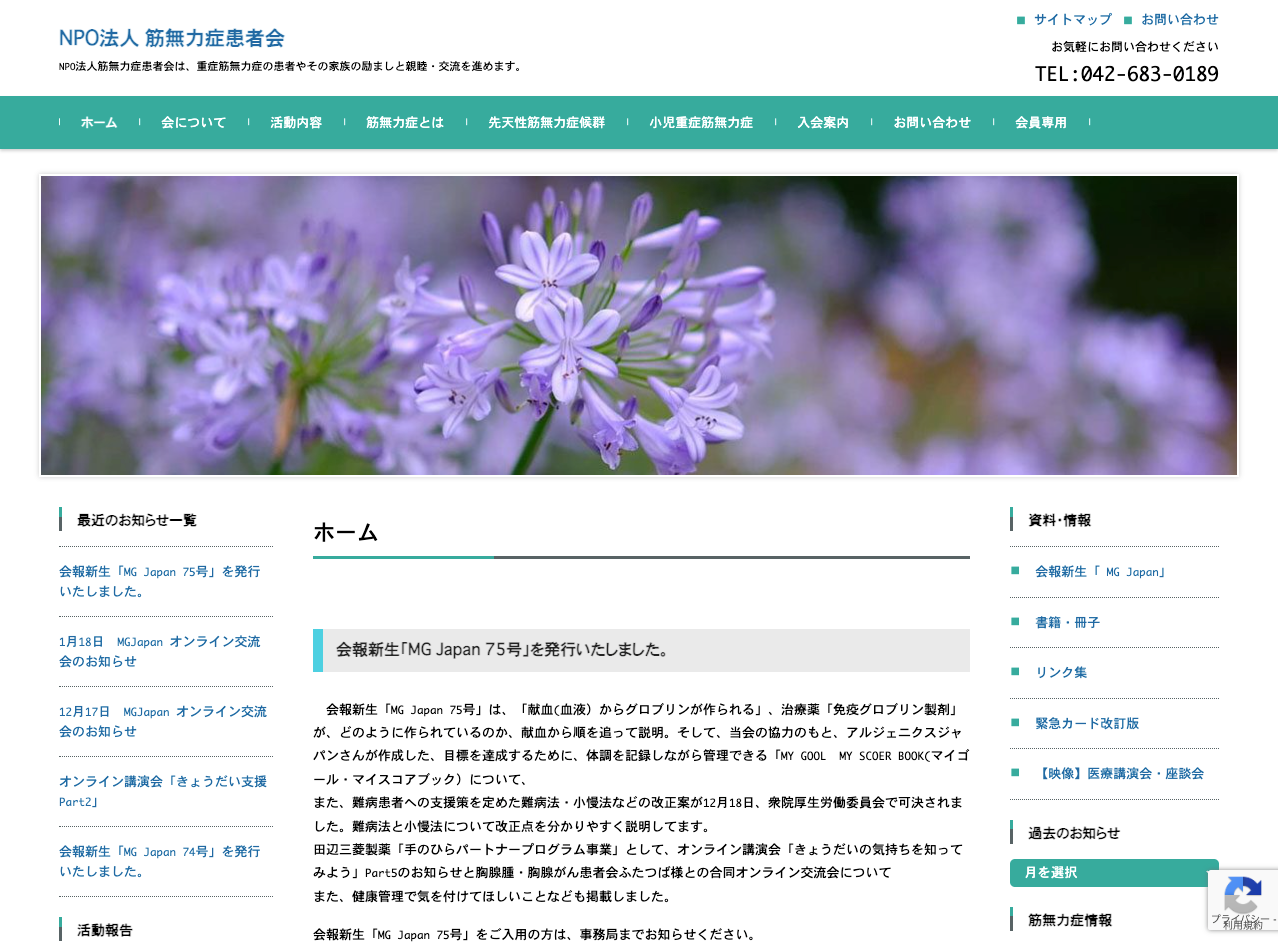Image resolution: width=1278 pixels, height=944 pixels.
Task: Click the reCAPTCHA badge icon
Action: 1242,900
